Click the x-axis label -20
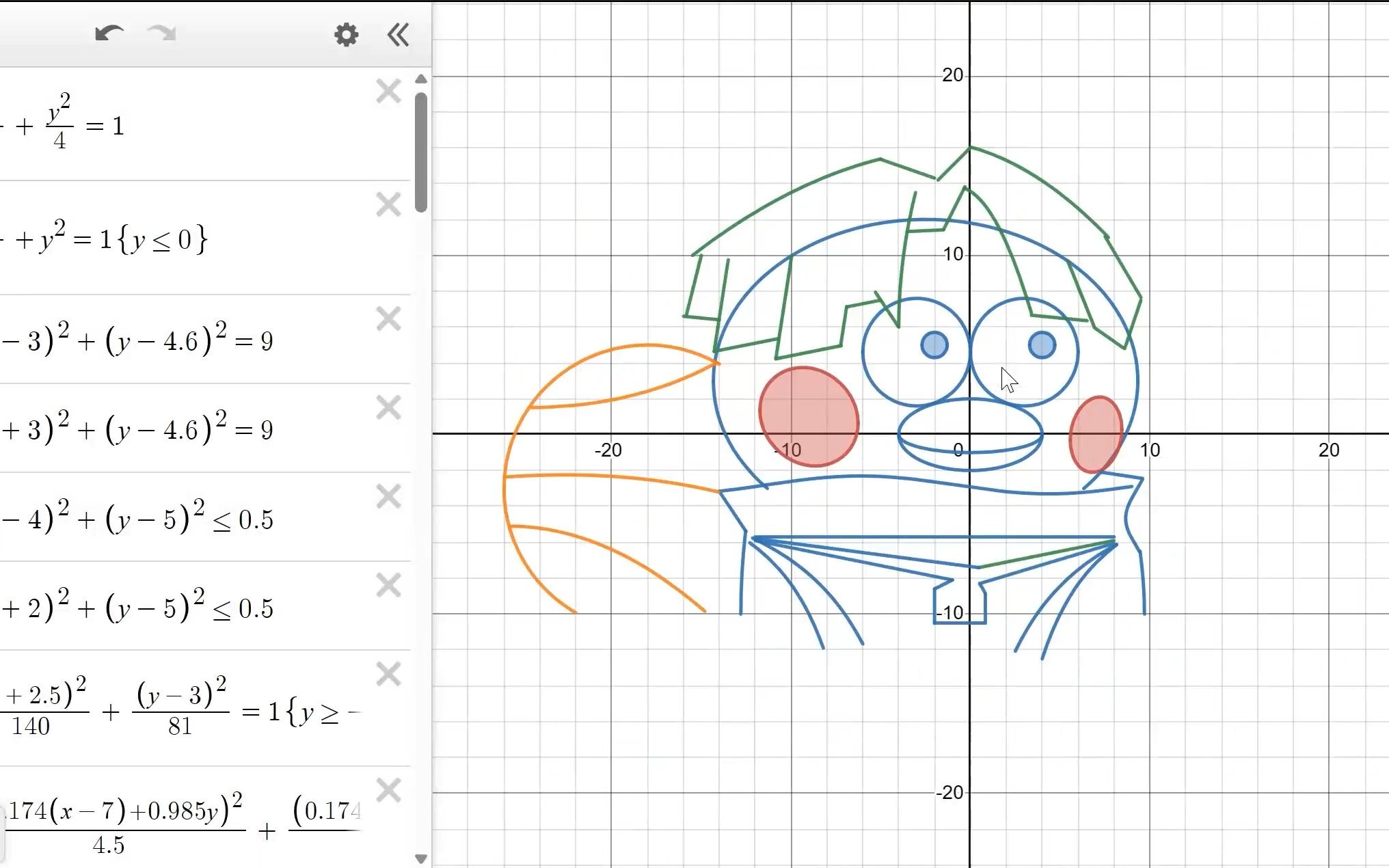Viewport: 1389px width, 868px height. tap(608, 450)
